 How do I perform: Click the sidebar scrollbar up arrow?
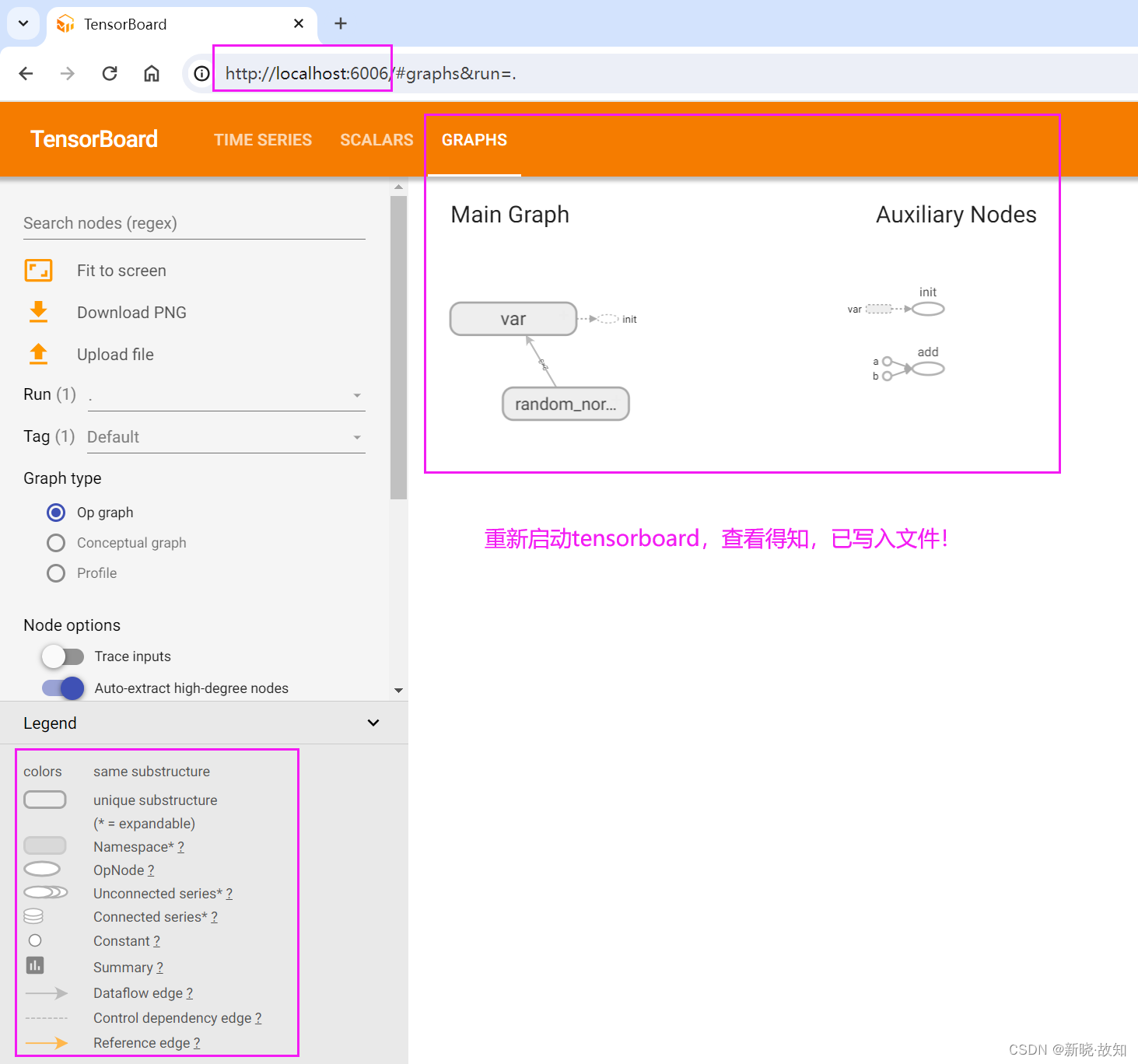[x=398, y=187]
